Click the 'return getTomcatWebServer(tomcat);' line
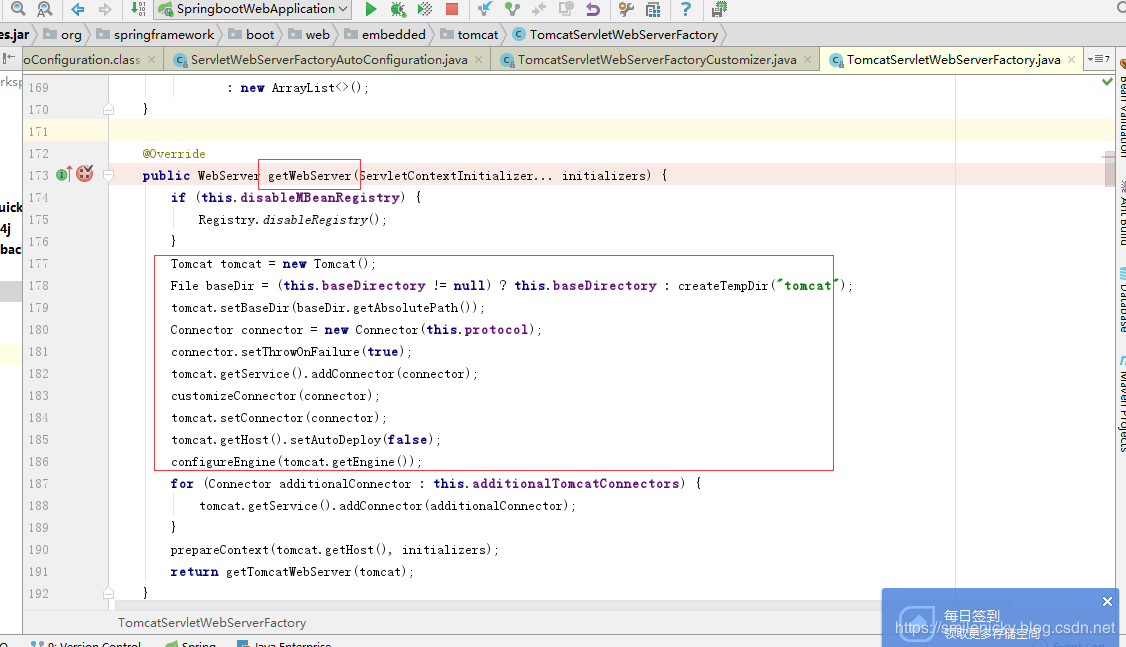 coord(292,572)
